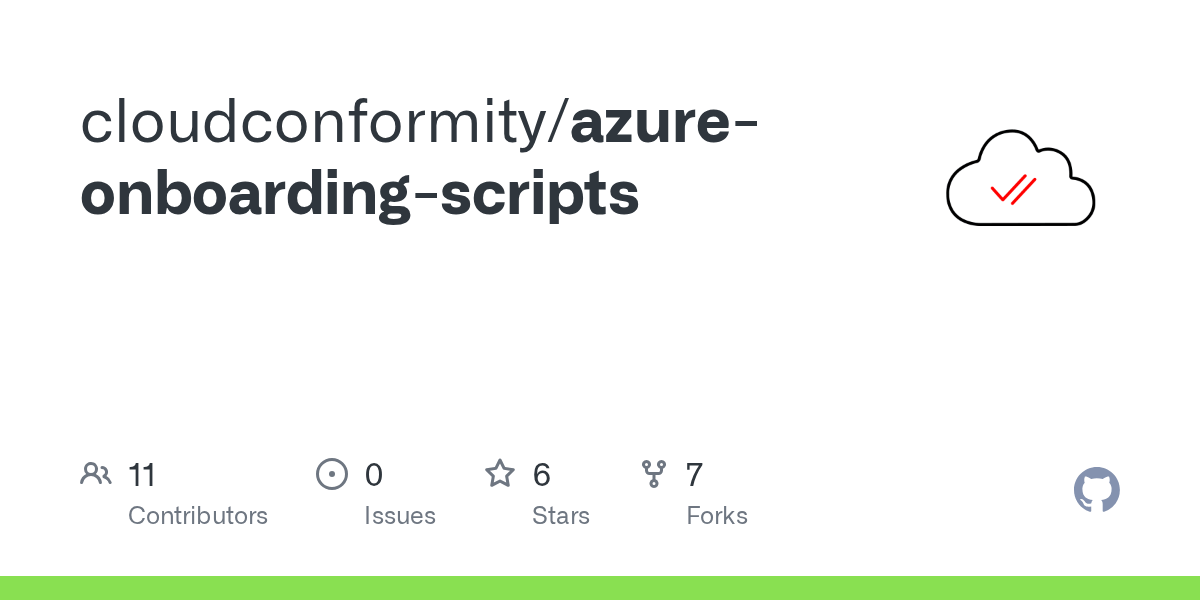Image resolution: width=1200 pixels, height=600 pixels.
Task: Open the GitHub Octocat logo
Action: [x=1097, y=490]
